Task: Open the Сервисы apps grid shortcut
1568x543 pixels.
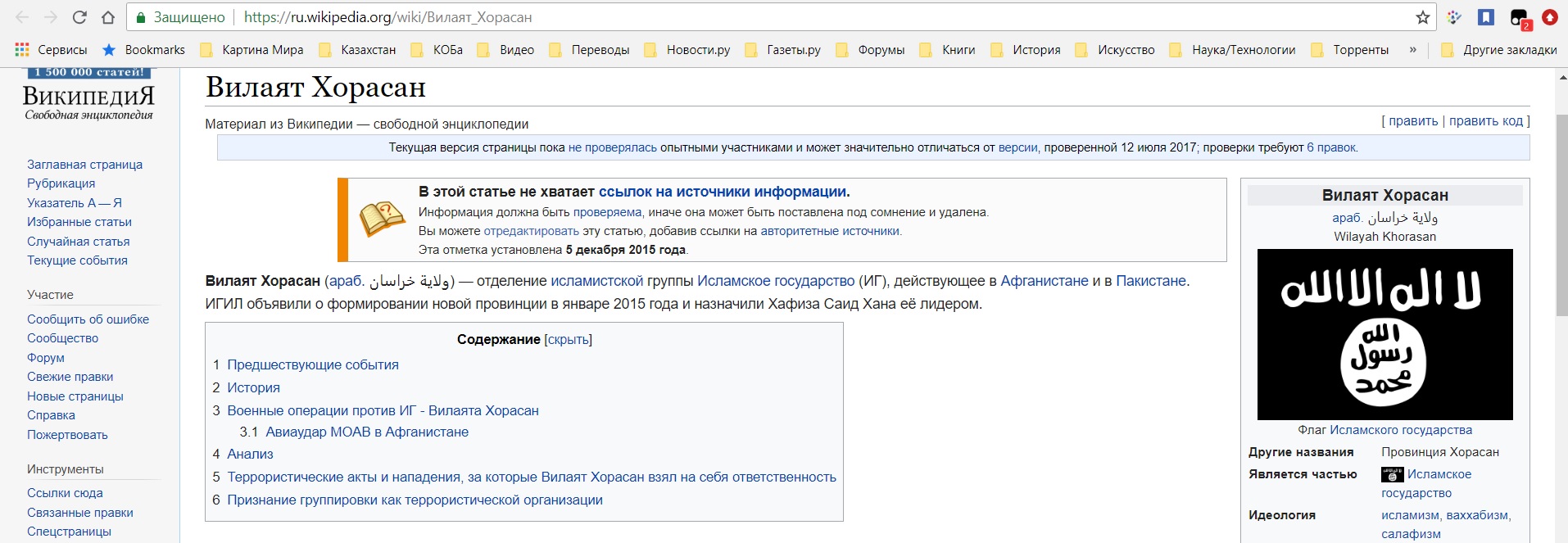Action: [51, 50]
